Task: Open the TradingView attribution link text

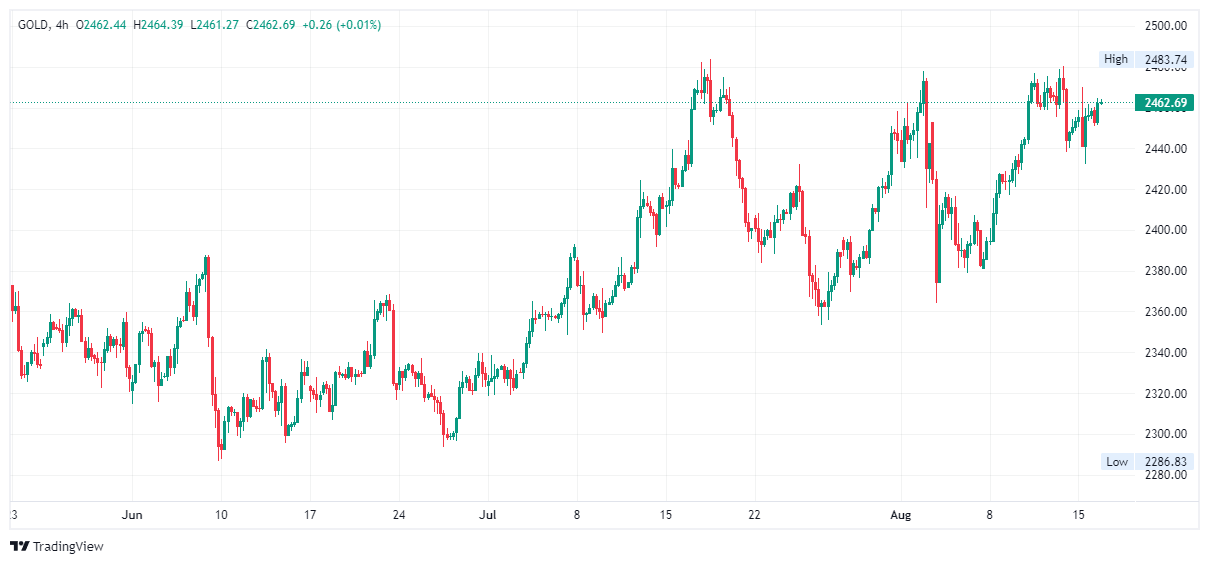Action: pyautogui.click(x=68, y=547)
